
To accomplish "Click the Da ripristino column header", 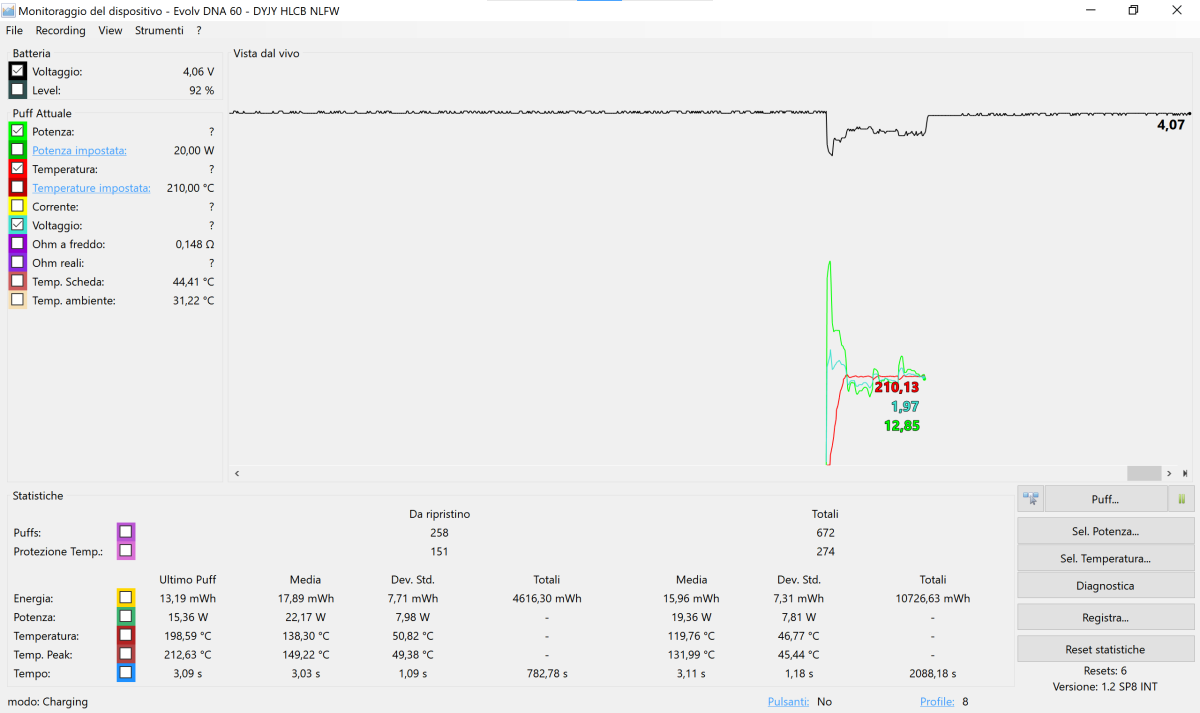I will (439, 514).
